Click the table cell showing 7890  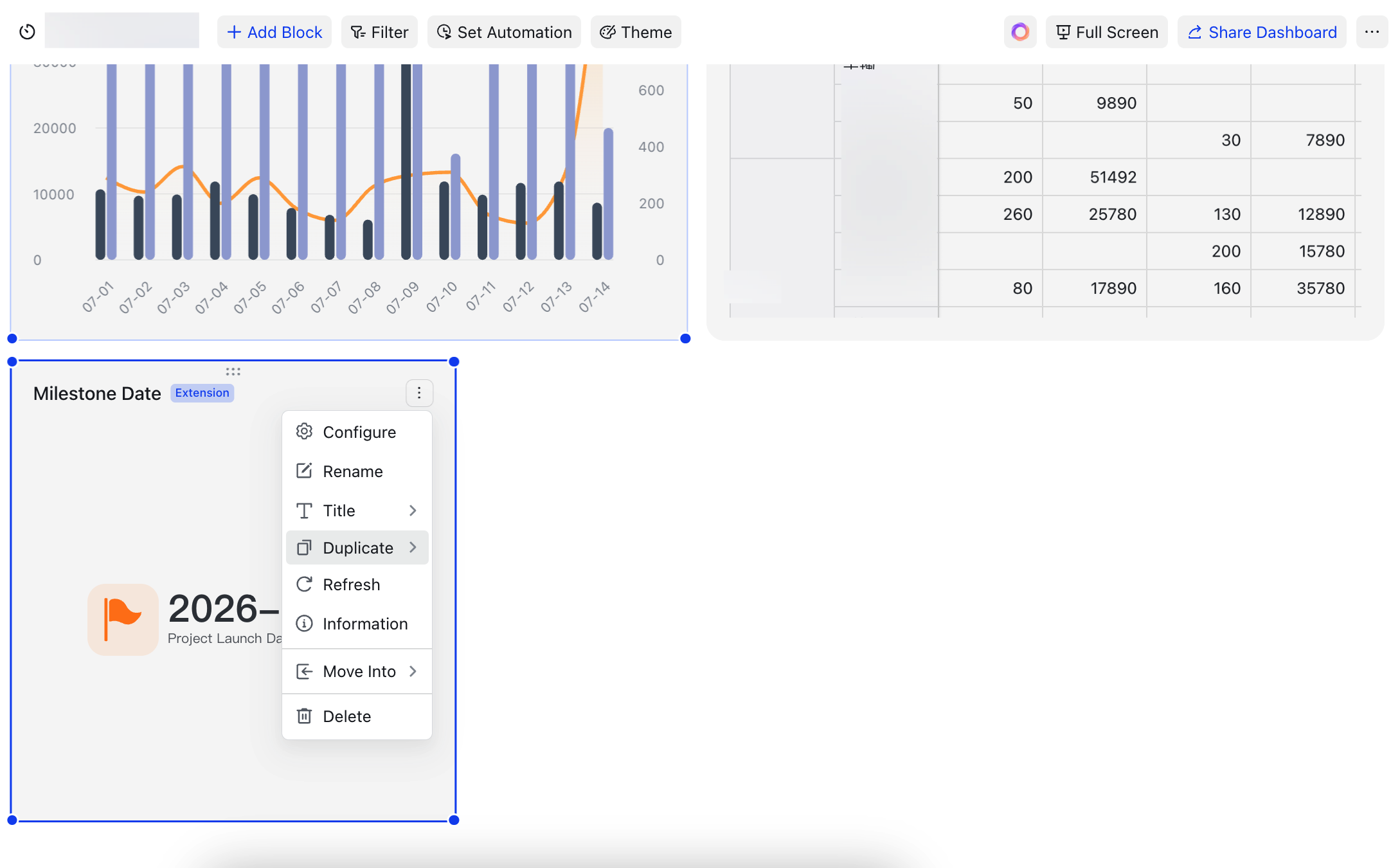click(x=1302, y=140)
